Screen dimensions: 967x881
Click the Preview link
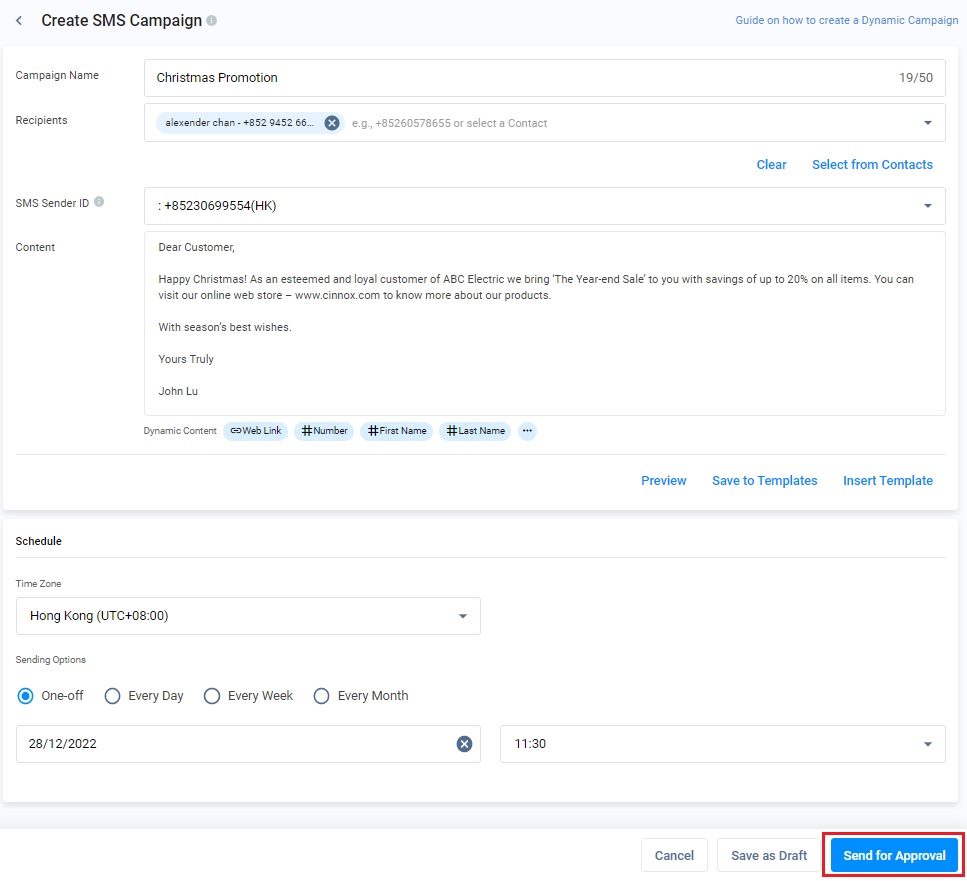pos(664,481)
